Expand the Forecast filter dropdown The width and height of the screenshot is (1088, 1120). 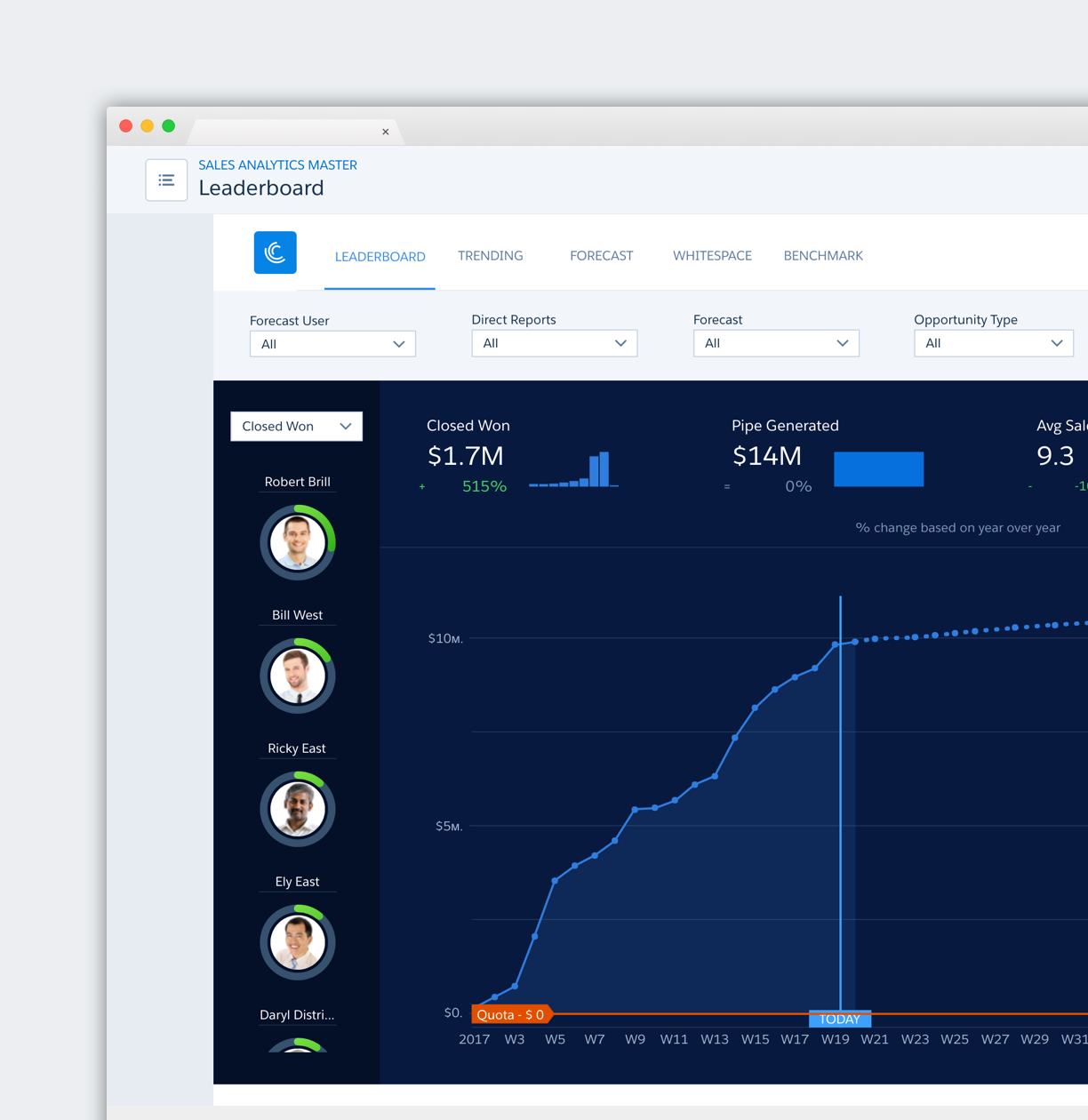(x=775, y=343)
